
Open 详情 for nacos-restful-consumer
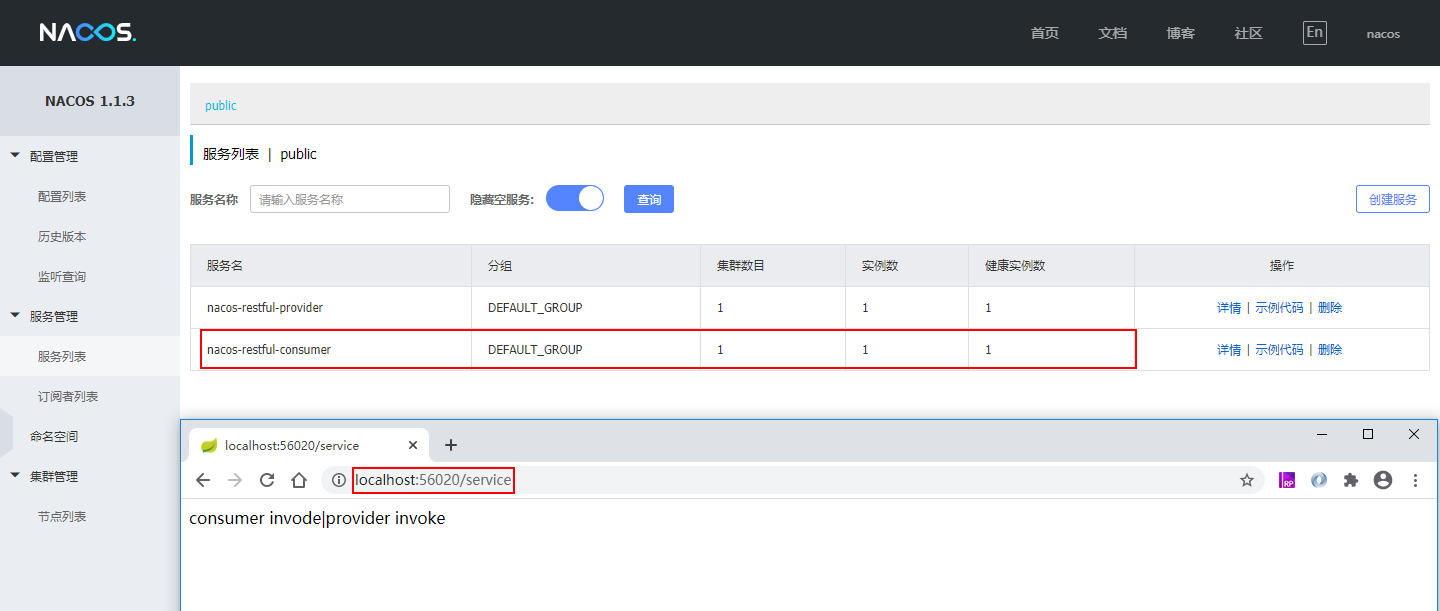(1229, 350)
